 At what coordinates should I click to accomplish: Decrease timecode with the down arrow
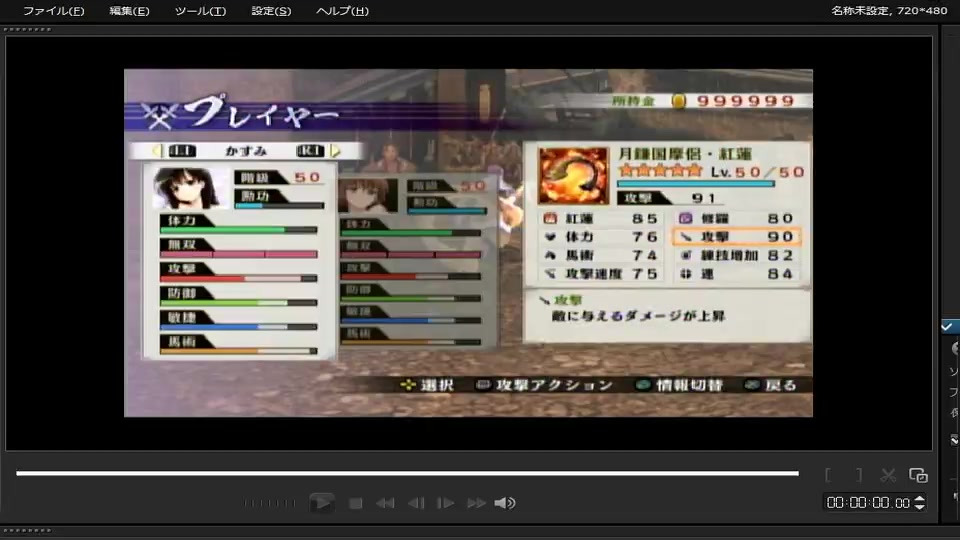(920, 507)
